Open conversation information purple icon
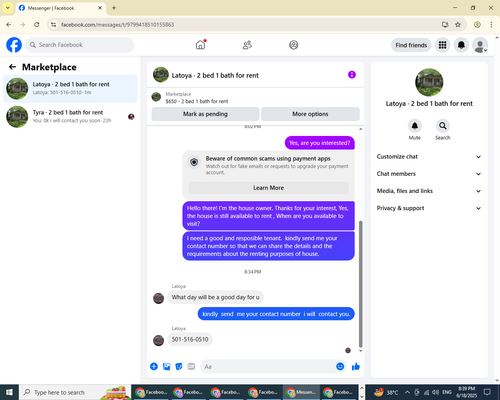500x400 pixels. (x=352, y=75)
